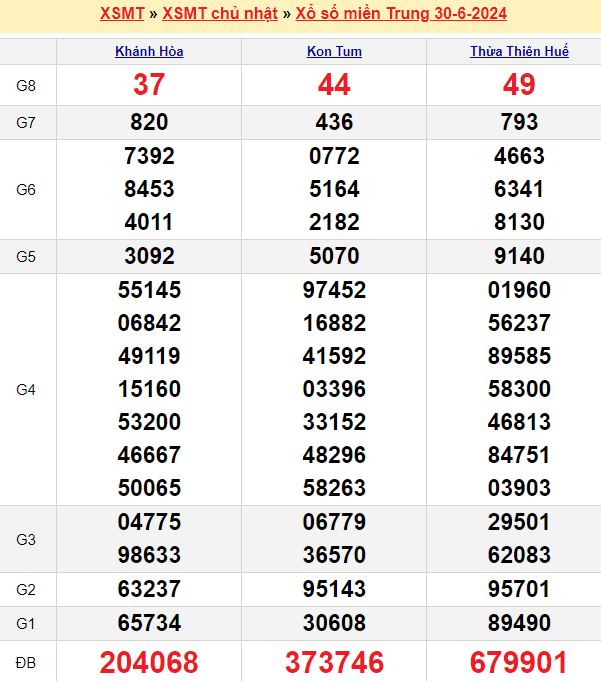Viewport: 601px width, 681px height.
Task: Click G4 number 49119
Action: click(x=149, y=356)
